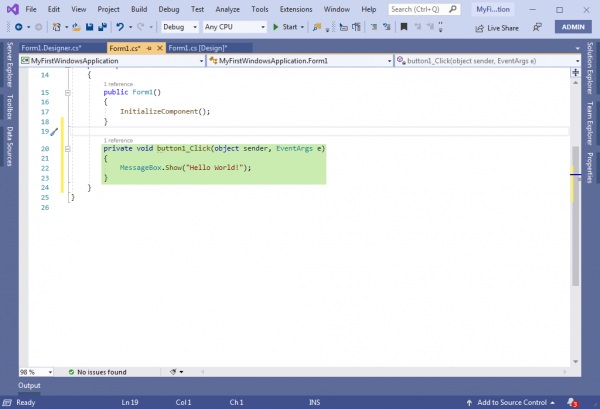The height and width of the screenshot is (409, 600).
Task: Collapse the button1_Click method outline
Action: pyautogui.click(x=68, y=148)
